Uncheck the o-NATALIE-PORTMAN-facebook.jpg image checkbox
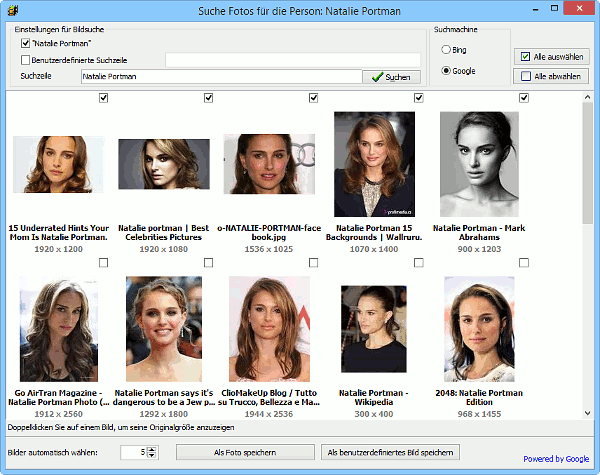Viewport: 600px width, 475px height. coord(313,98)
